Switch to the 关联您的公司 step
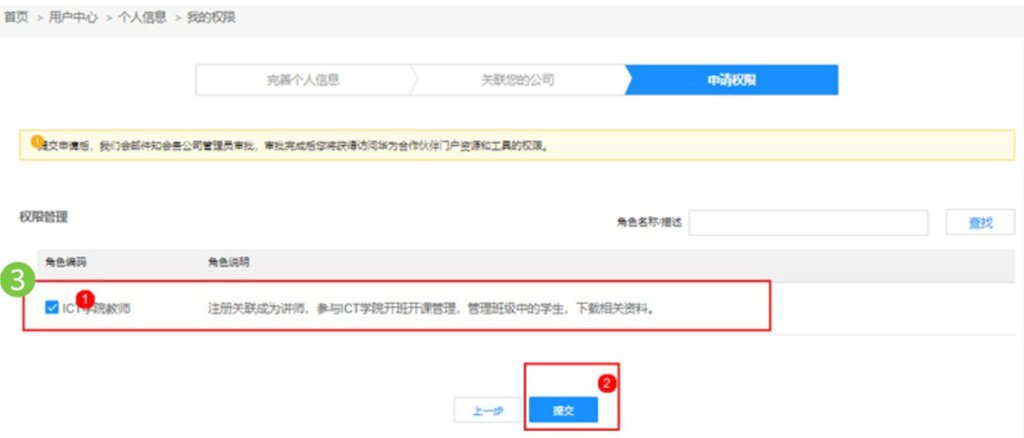Viewport: 1024px width, 438px height. tap(517, 80)
